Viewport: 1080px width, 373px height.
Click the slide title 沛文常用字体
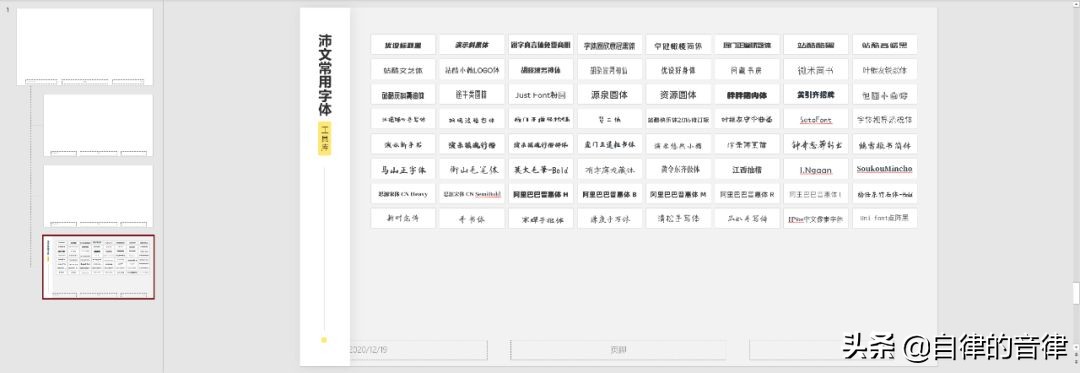pos(324,74)
